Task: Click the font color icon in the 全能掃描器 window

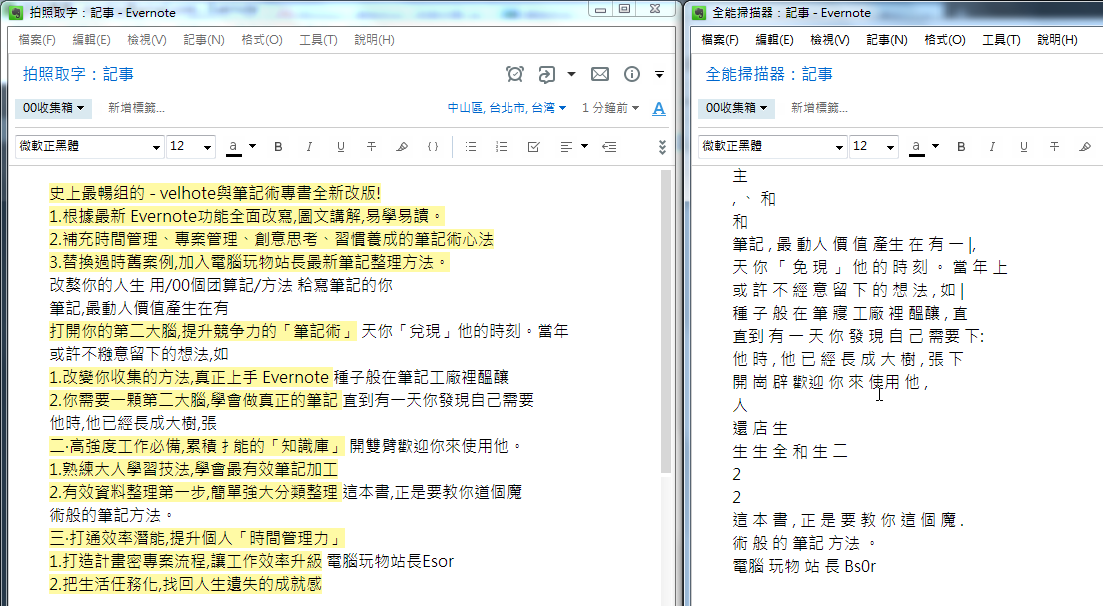Action: [x=917, y=146]
